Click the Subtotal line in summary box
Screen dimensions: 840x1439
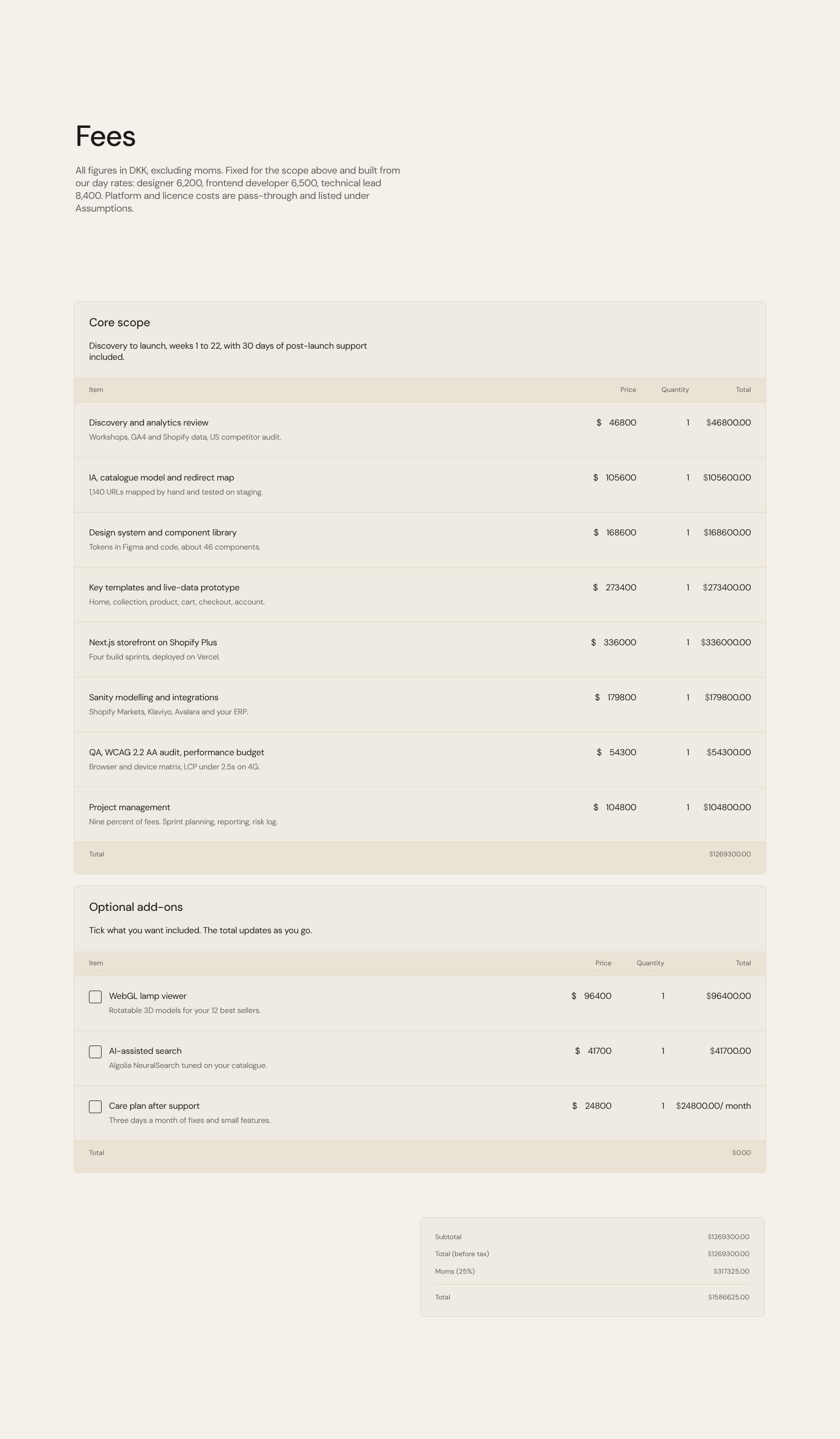tap(592, 1237)
